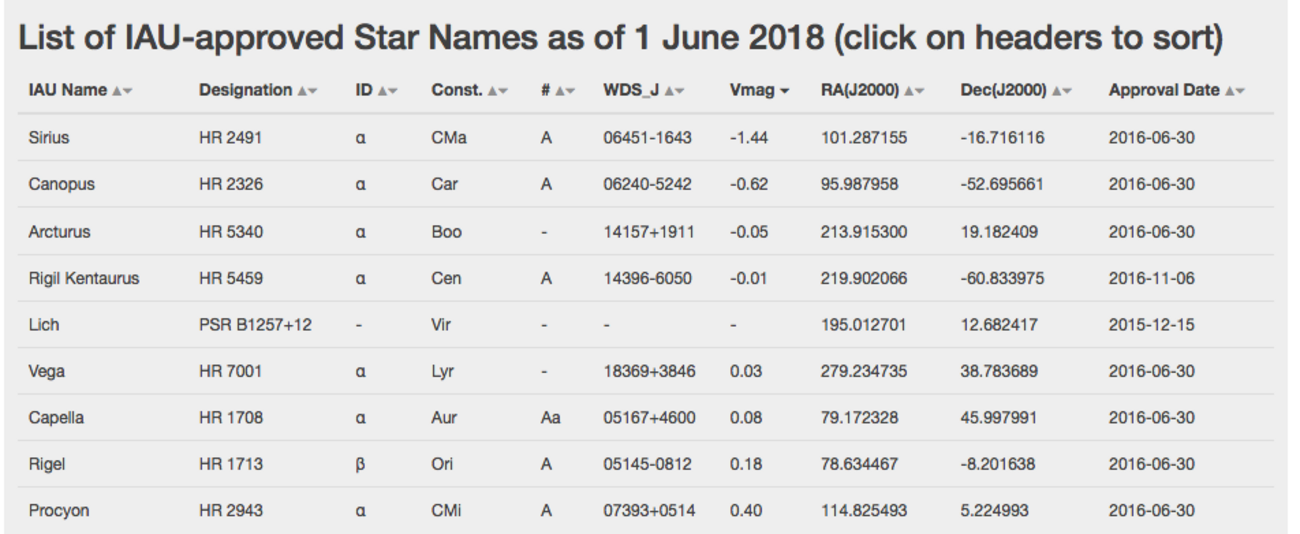Click the down arrow beside Vmag
The width and height of the screenshot is (1300, 534).
[784, 91]
